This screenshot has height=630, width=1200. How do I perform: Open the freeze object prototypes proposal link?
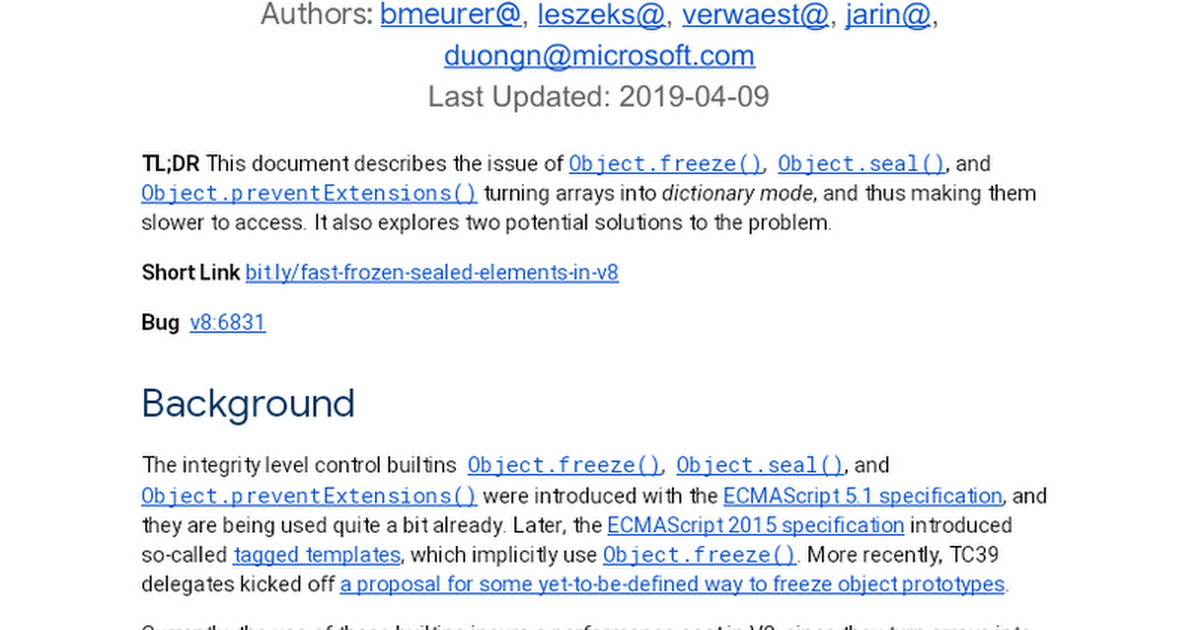[x=673, y=584]
